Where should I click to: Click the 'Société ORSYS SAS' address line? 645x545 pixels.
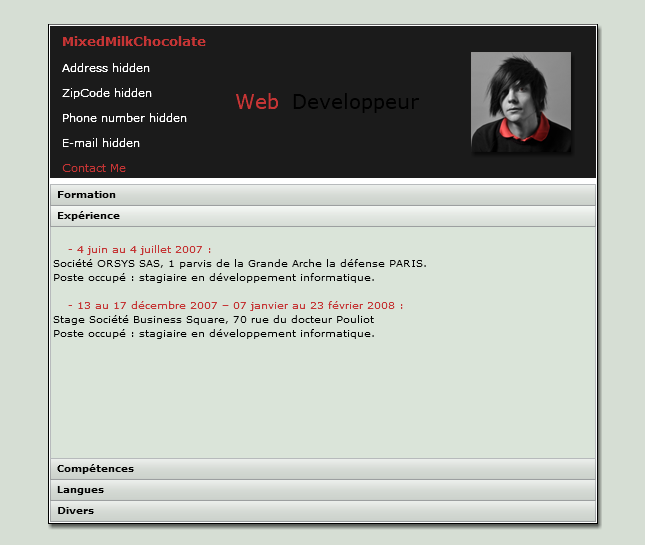point(240,264)
